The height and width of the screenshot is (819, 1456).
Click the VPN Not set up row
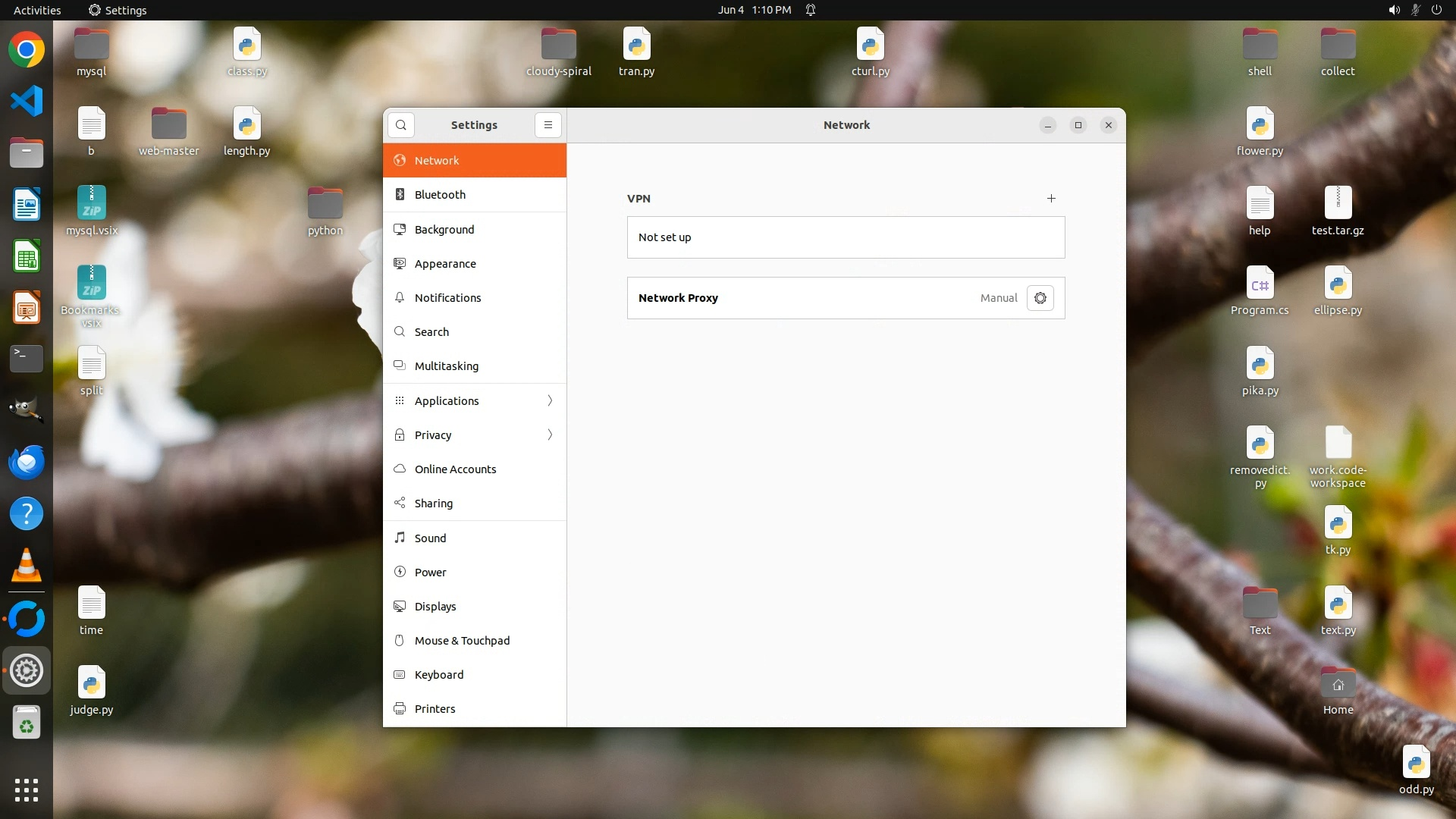[x=846, y=237]
